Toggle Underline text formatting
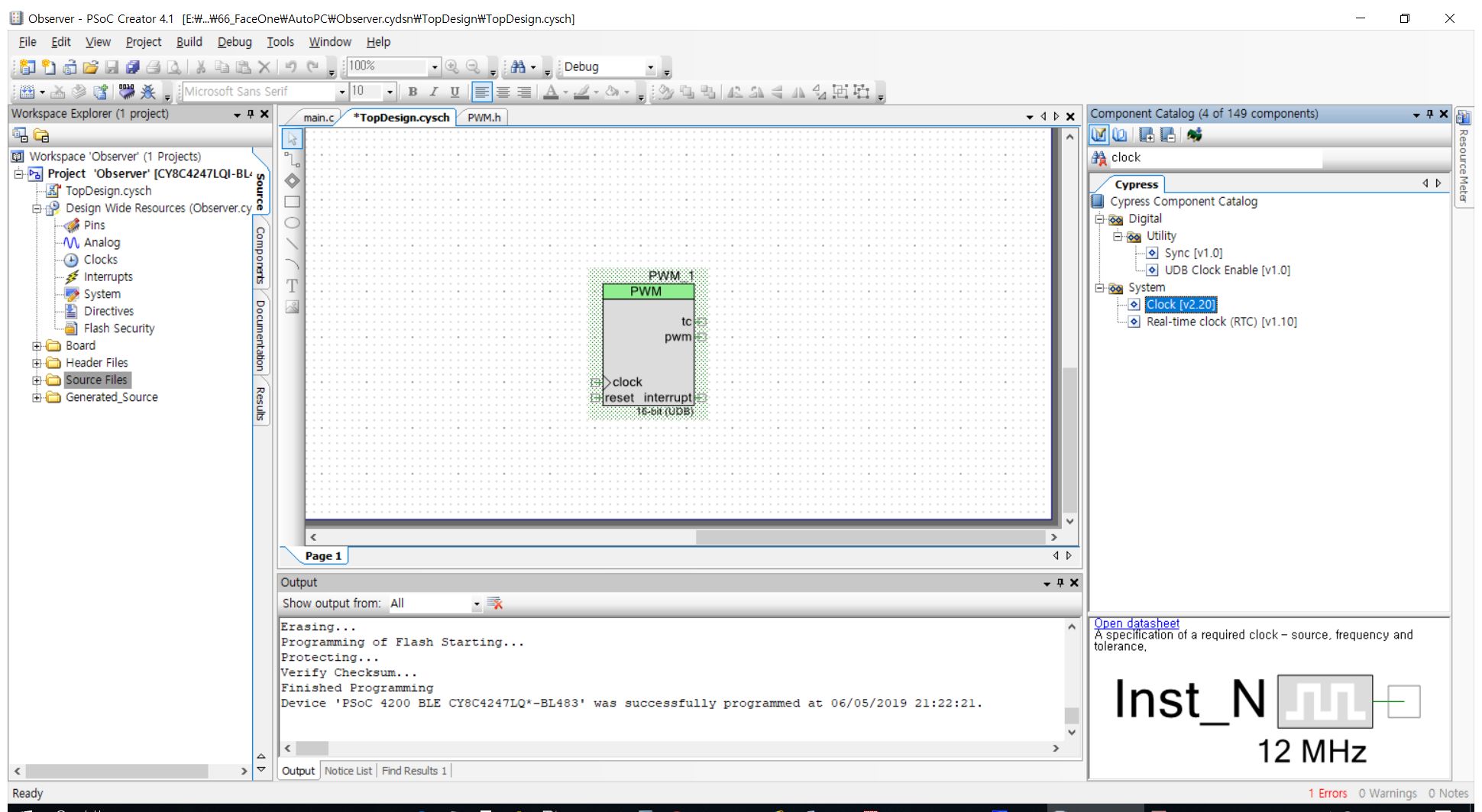This screenshot has height=812, width=1482. pyautogui.click(x=455, y=92)
